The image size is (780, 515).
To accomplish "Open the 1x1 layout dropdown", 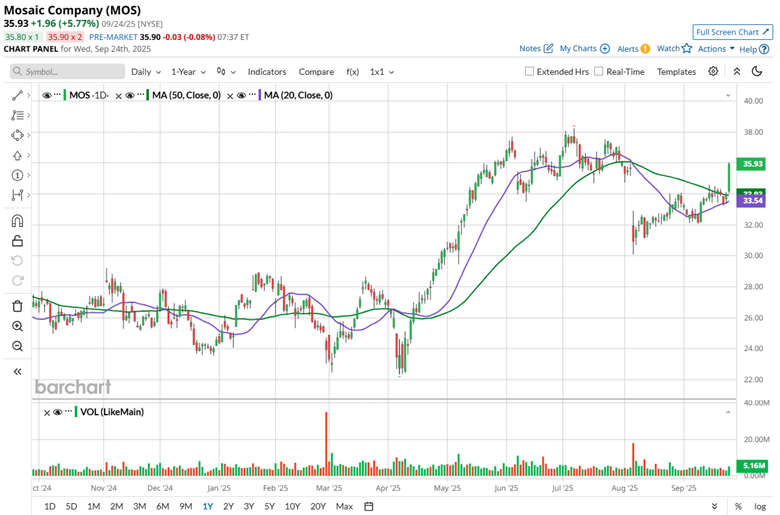I will point(382,72).
